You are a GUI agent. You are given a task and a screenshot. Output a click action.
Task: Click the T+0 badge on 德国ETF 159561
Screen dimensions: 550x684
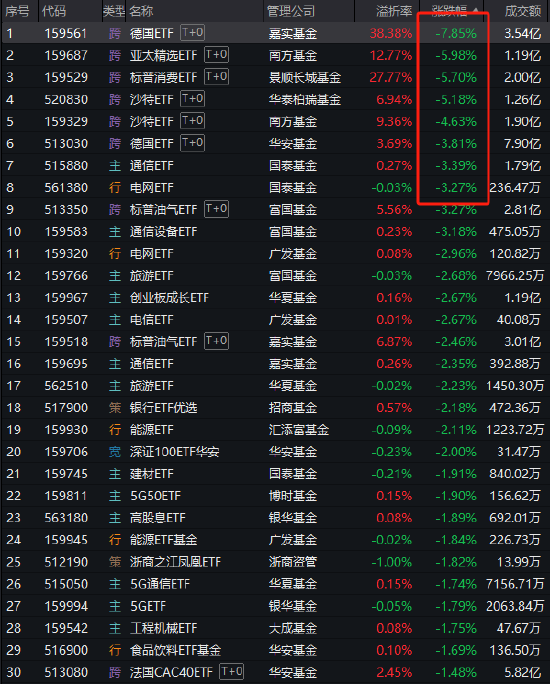click(x=192, y=33)
